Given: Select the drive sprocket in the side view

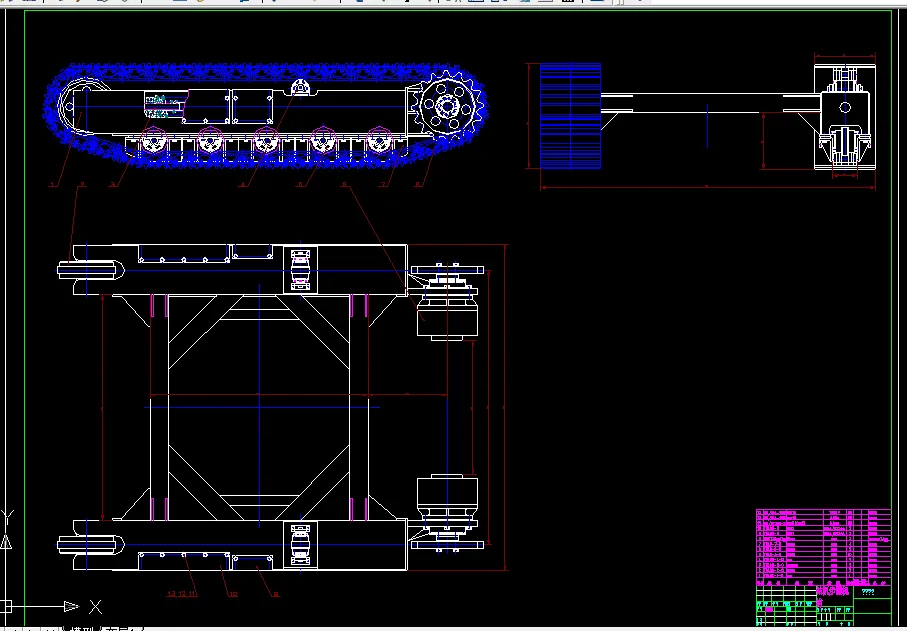Looking at the screenshot, I should click(x=447, y=106).
